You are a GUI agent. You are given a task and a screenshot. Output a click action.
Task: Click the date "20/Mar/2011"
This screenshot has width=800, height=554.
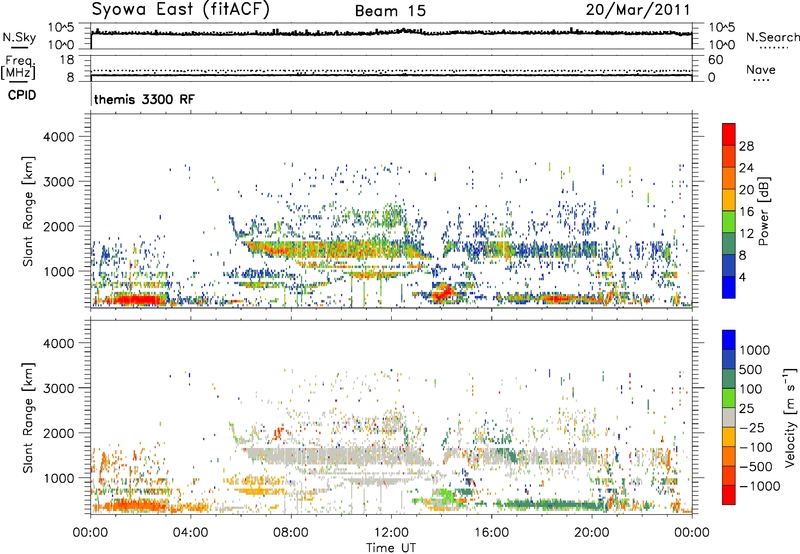pyautogui.click(x=637, y=9)
